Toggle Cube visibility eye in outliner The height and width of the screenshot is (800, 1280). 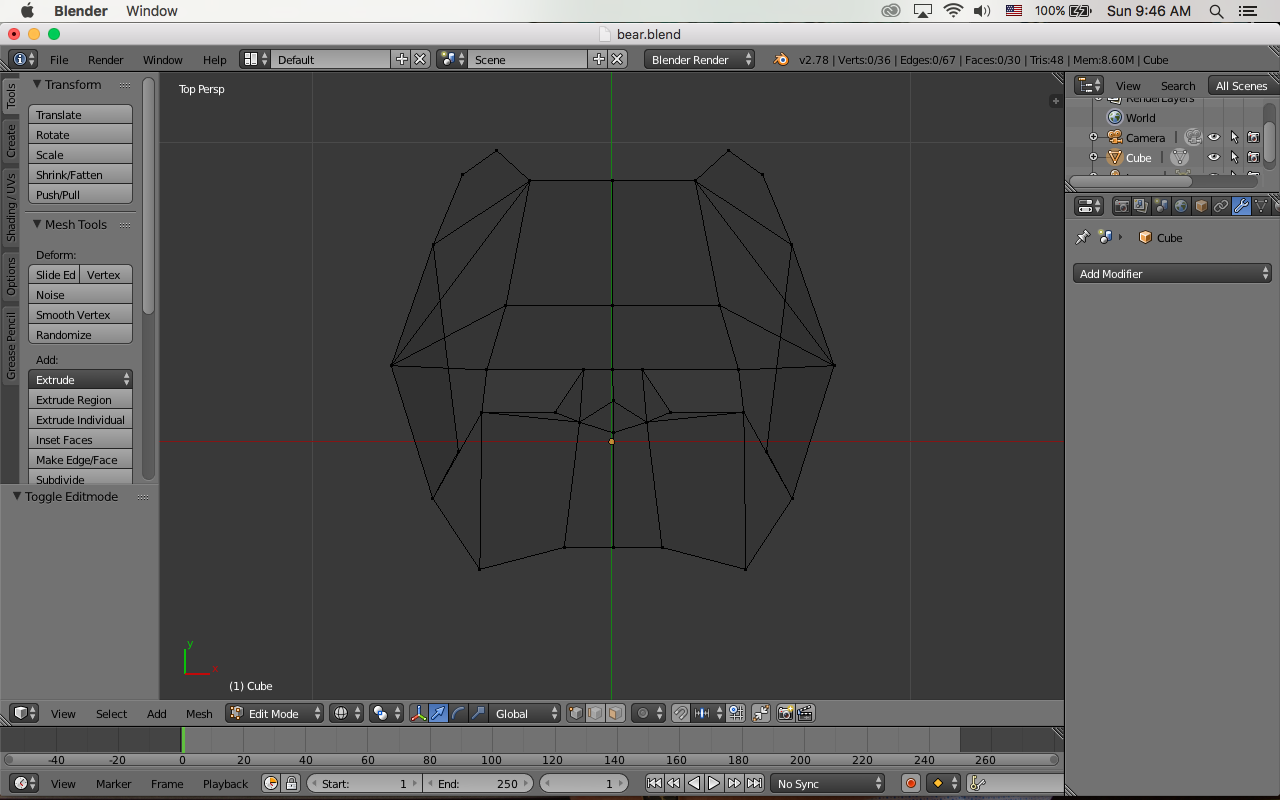pyautogui.click(x=1214, y=157)
